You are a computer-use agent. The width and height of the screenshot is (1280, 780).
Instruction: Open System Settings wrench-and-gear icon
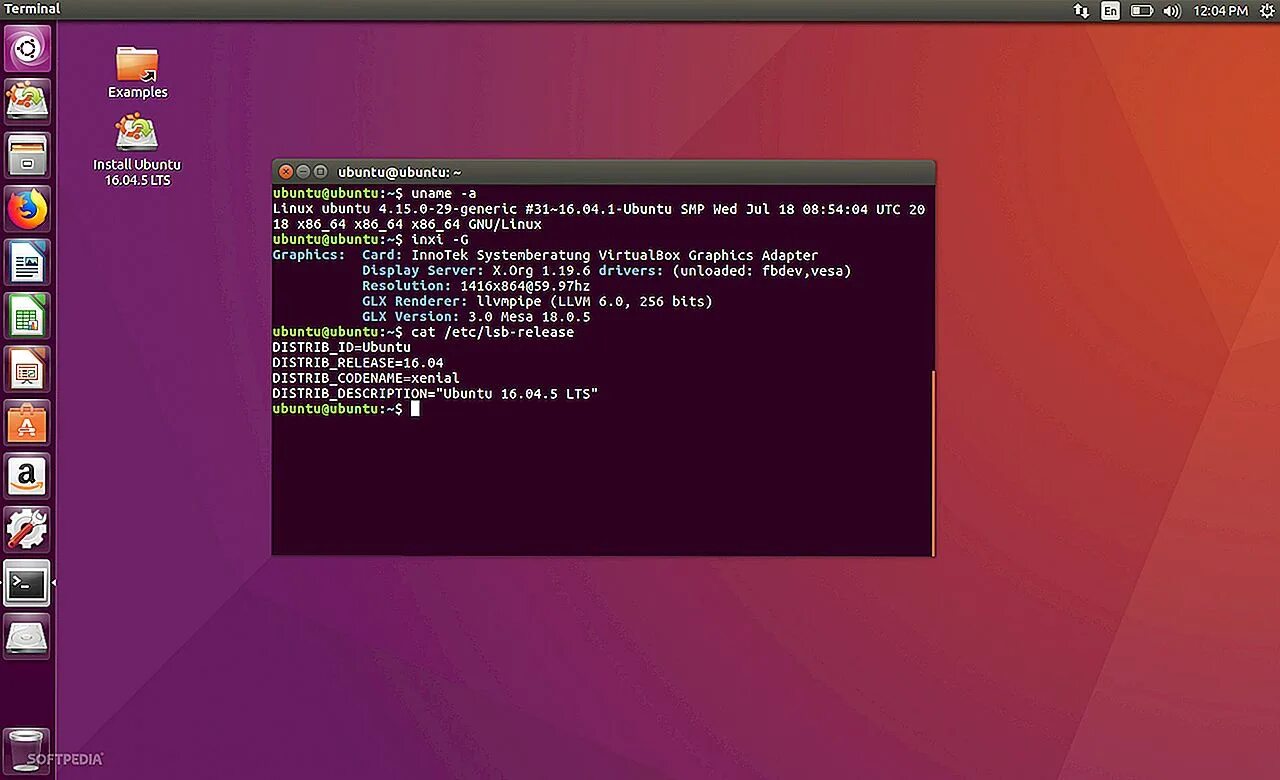pyautogui.click(x=27, y=530)
